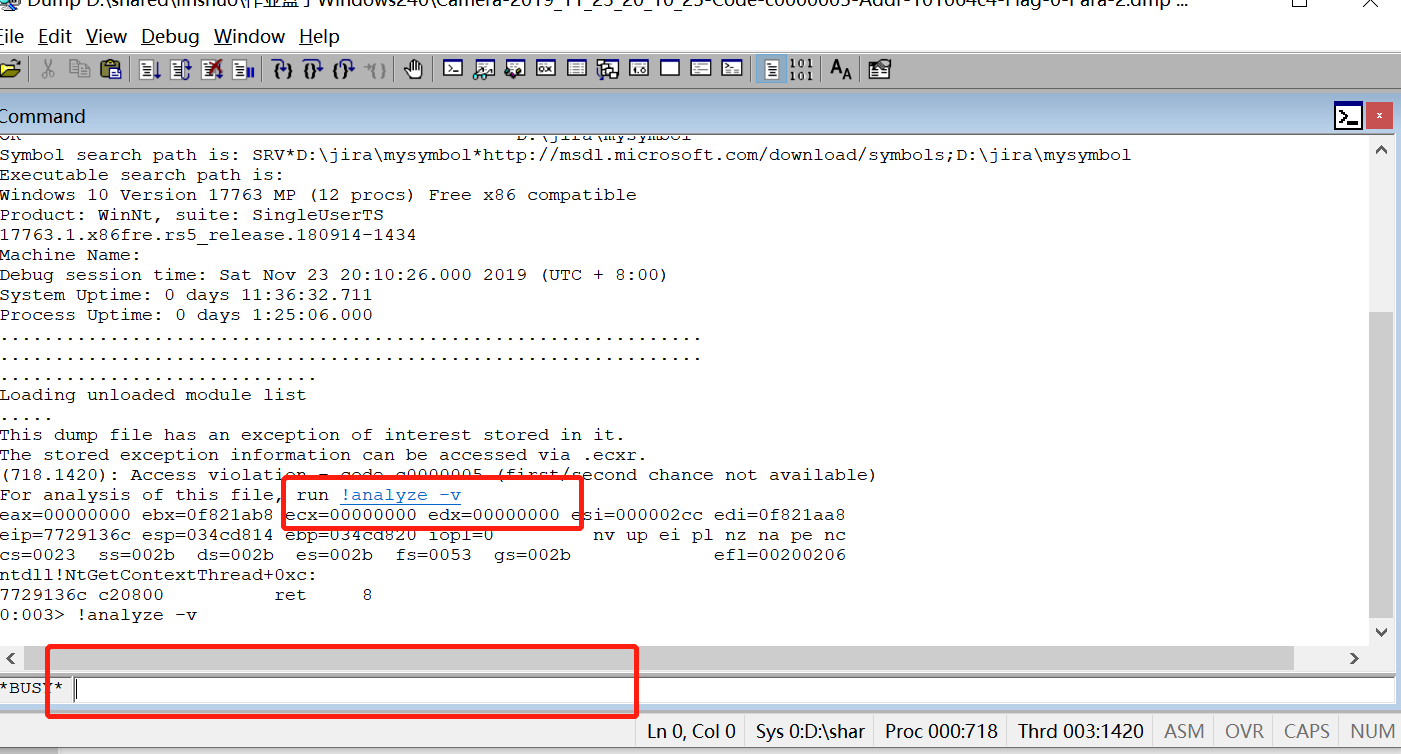
Task: Click the Go debug icon
Action: coord(147,68)
